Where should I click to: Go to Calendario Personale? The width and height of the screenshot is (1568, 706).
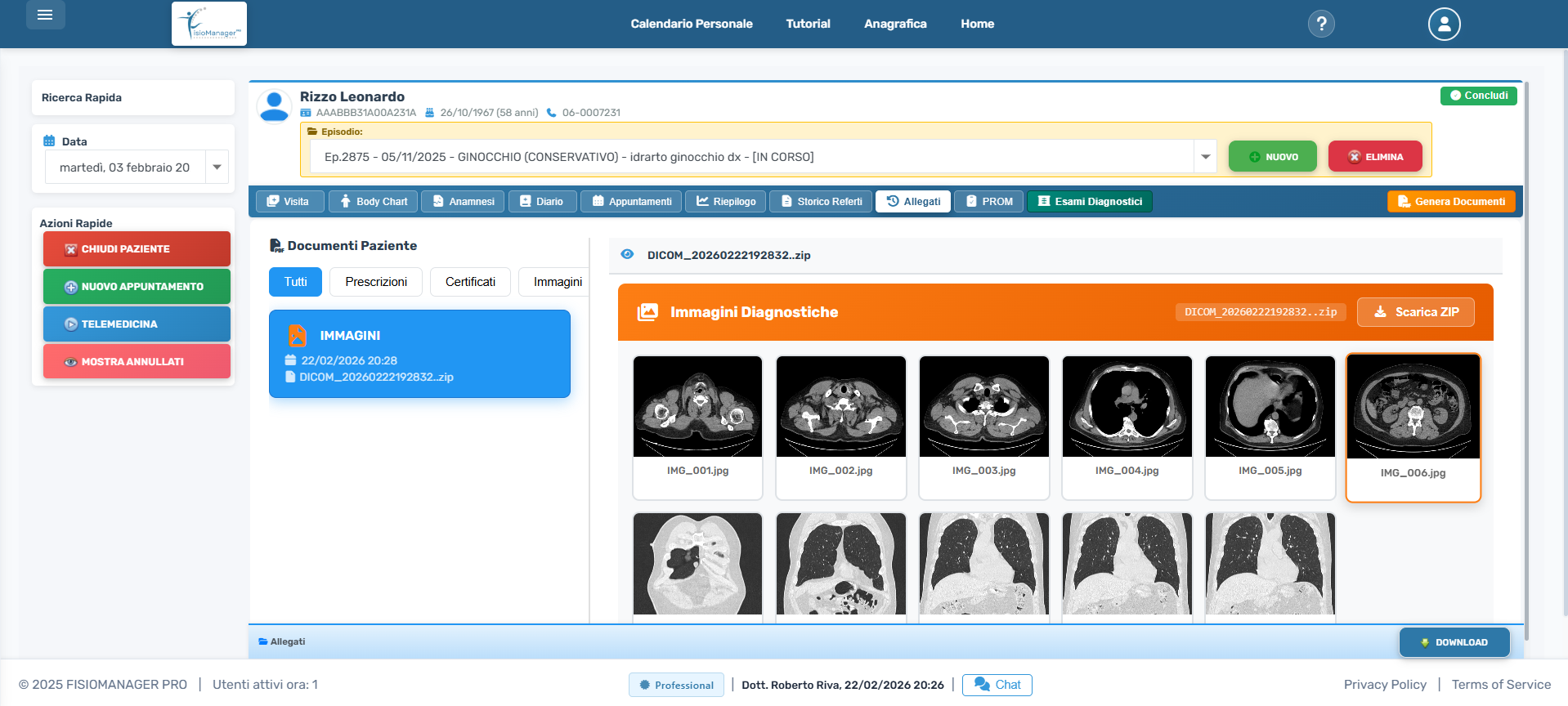tap(691, 24)
